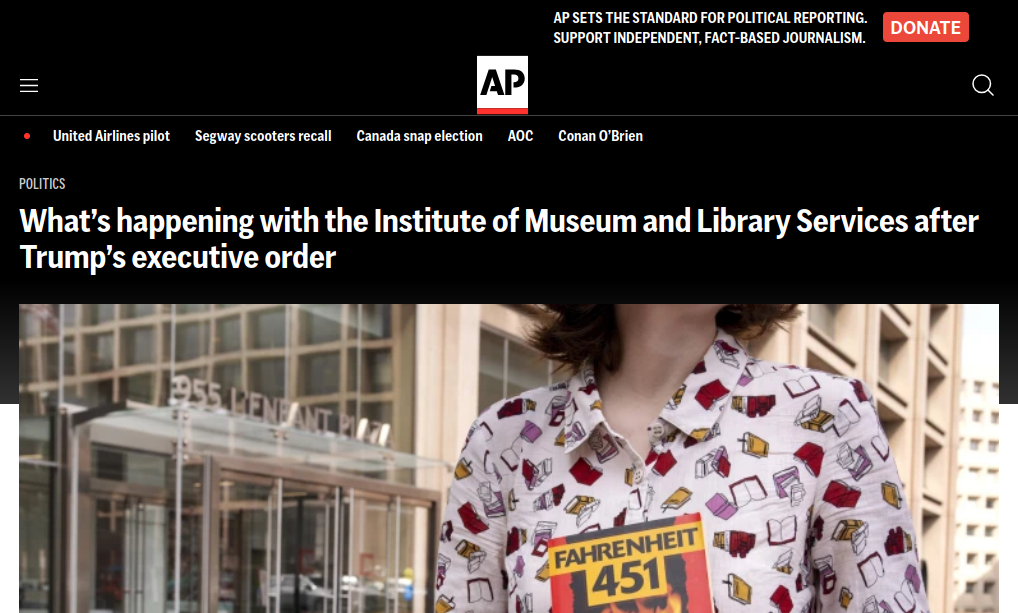Select the Segway scooters recall topic
Screen dimensions: 1018x613
[263, 136]
